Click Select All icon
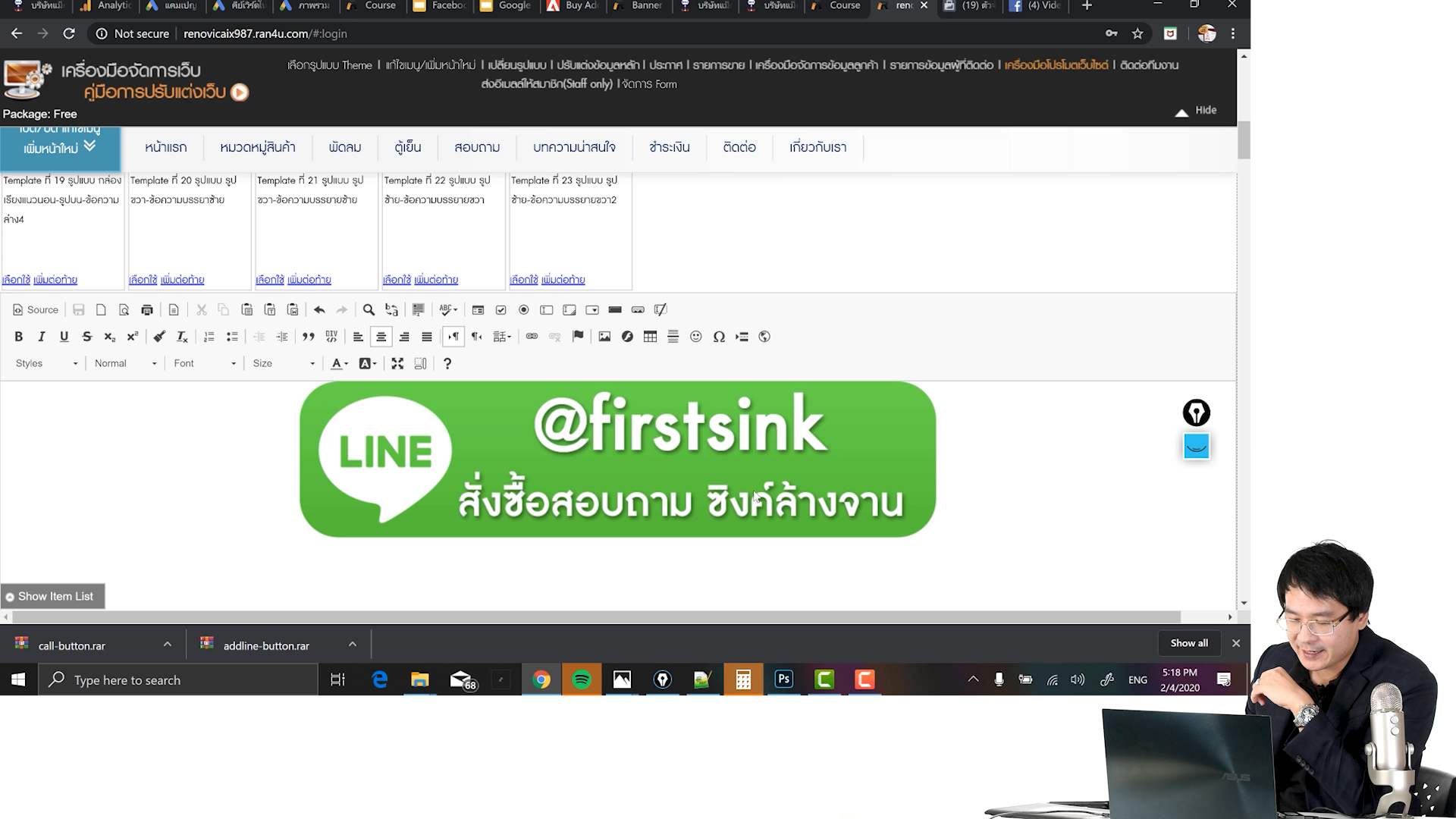 (x=418, y=309)
